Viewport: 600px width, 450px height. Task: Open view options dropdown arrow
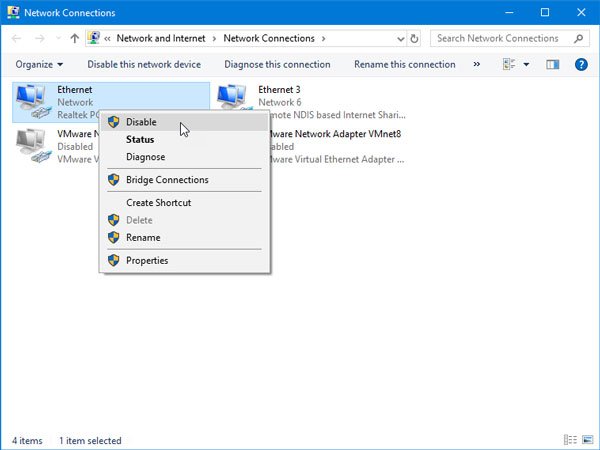pyautogui.click(x=526, y=64)
